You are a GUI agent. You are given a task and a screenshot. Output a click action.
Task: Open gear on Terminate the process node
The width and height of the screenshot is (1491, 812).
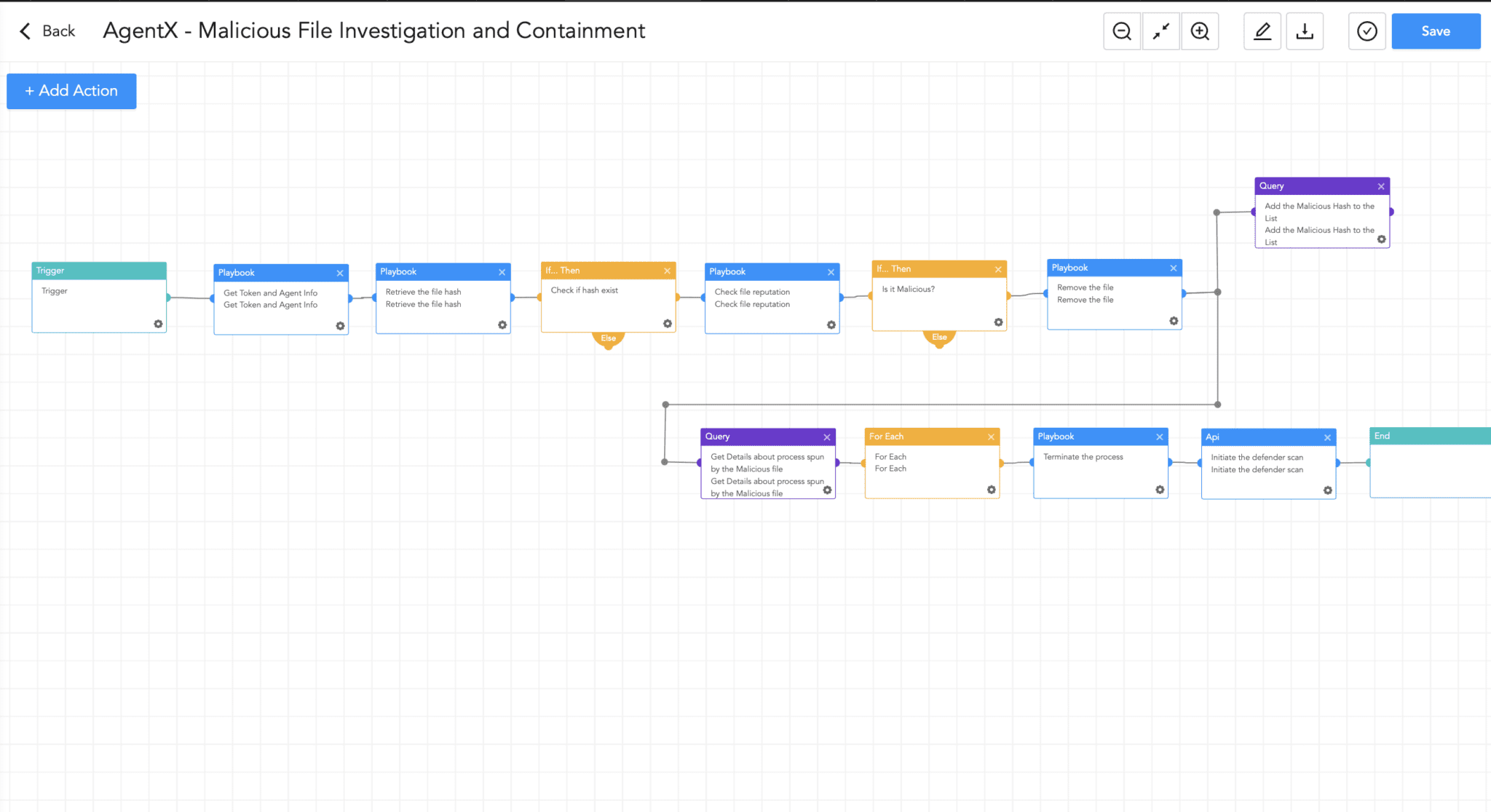point(1160,490)
